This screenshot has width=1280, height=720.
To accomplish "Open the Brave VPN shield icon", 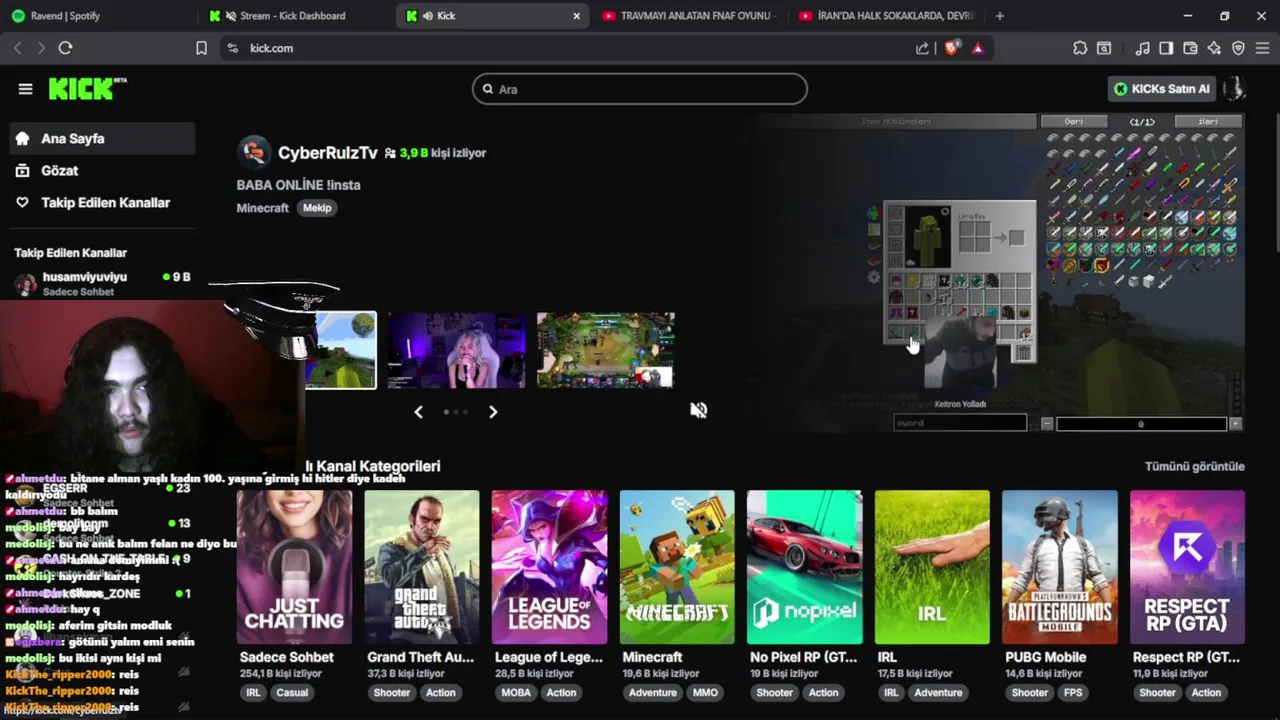I will coord(1238,48).
